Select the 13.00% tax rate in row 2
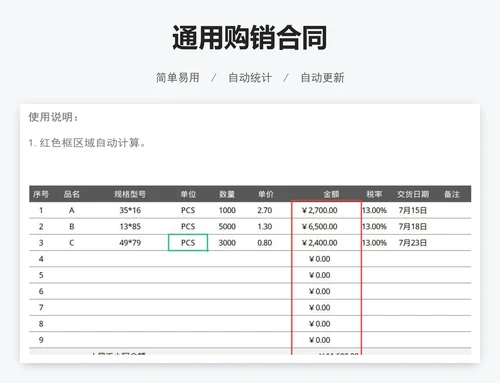 tap(374, 227)
